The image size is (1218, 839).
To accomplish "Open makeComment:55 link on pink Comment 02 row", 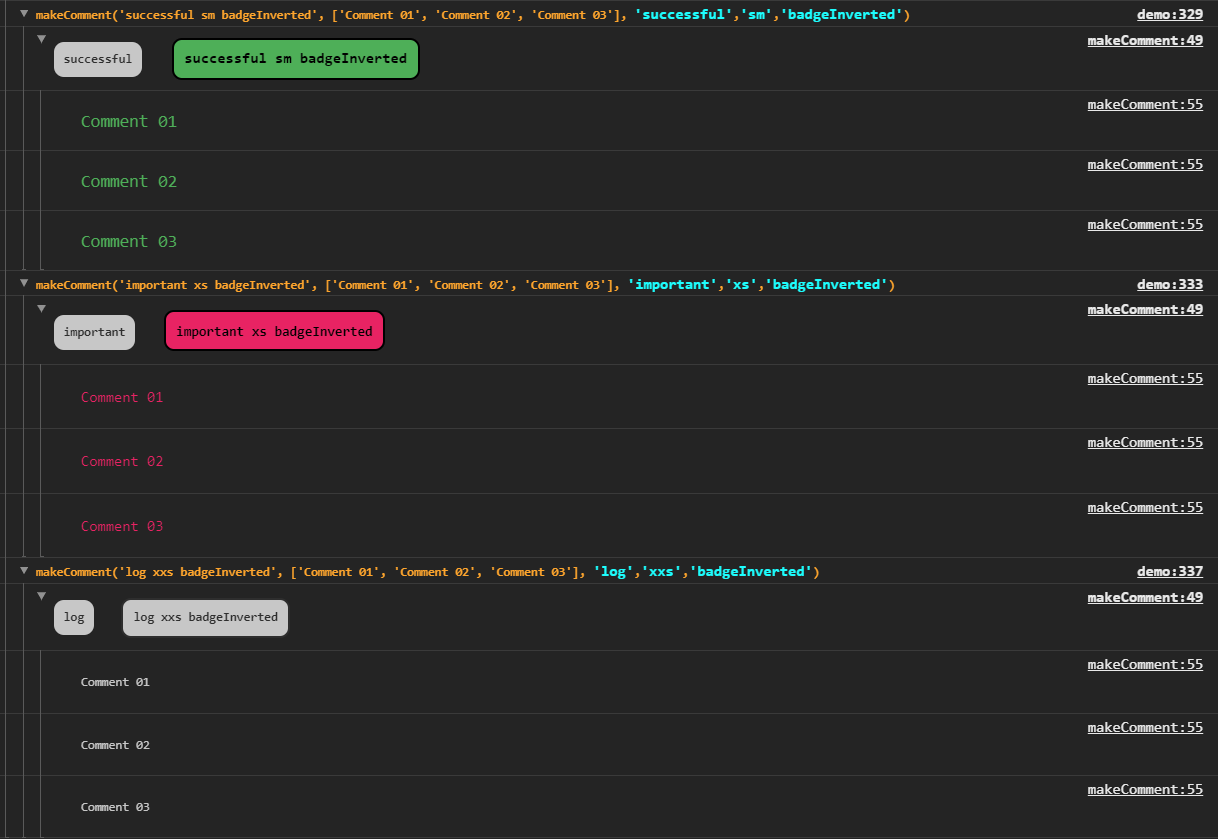I will (x=1145, y=442).
